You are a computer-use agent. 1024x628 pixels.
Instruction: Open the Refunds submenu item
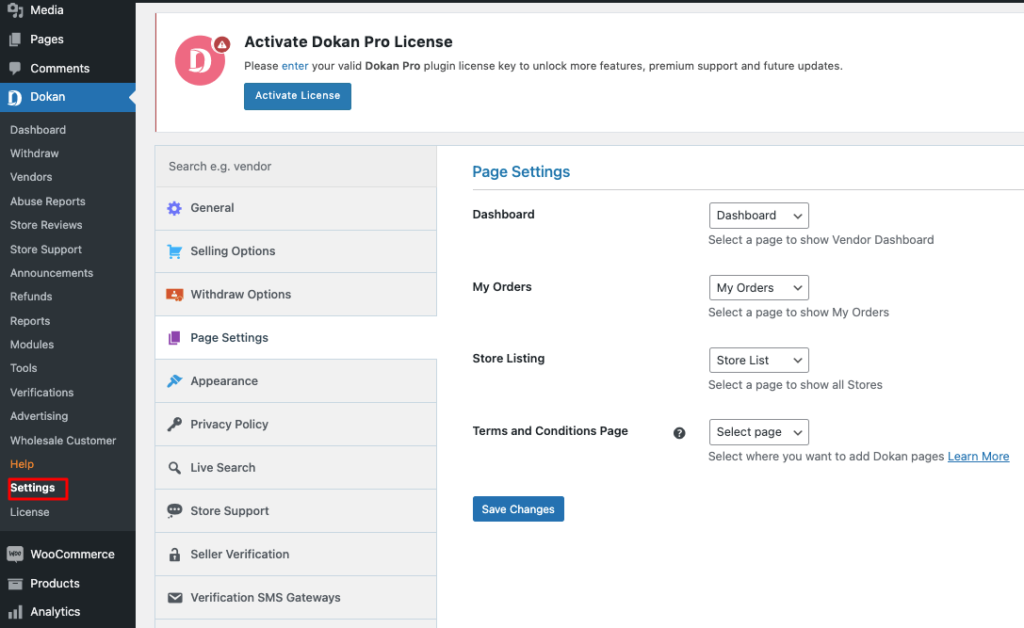31,296
